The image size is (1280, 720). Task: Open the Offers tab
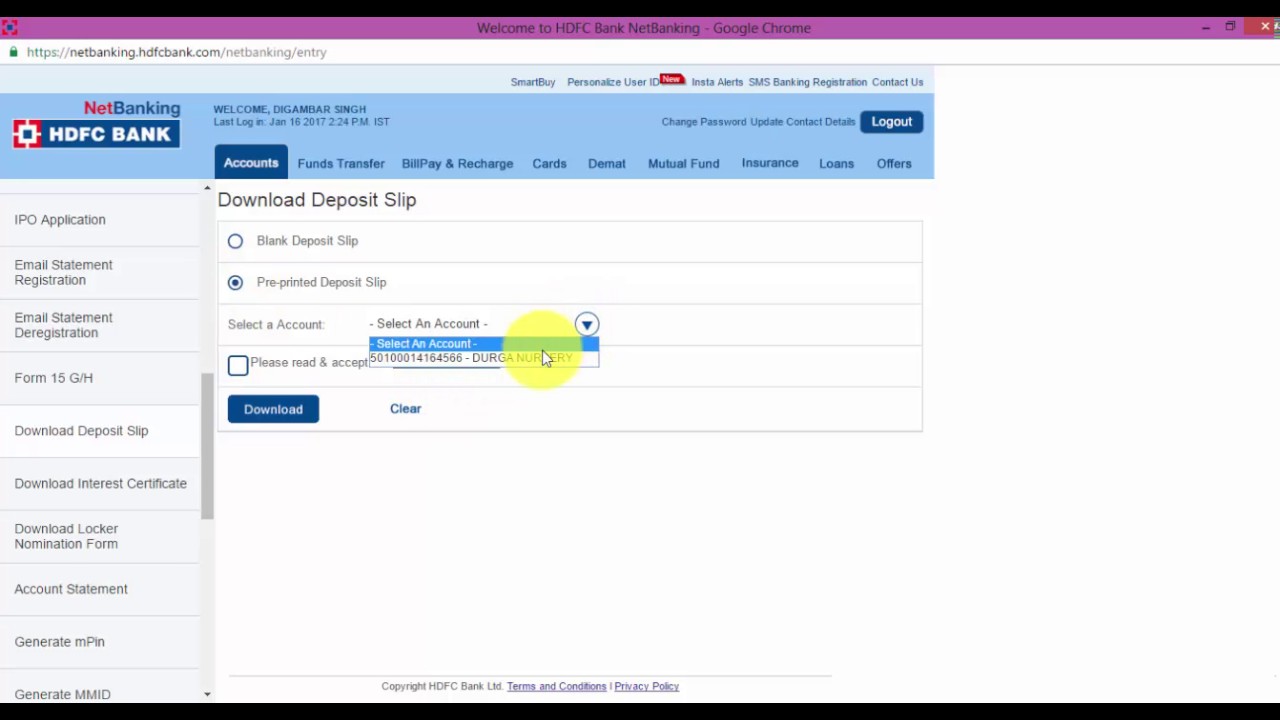click(x=894, y=164)
